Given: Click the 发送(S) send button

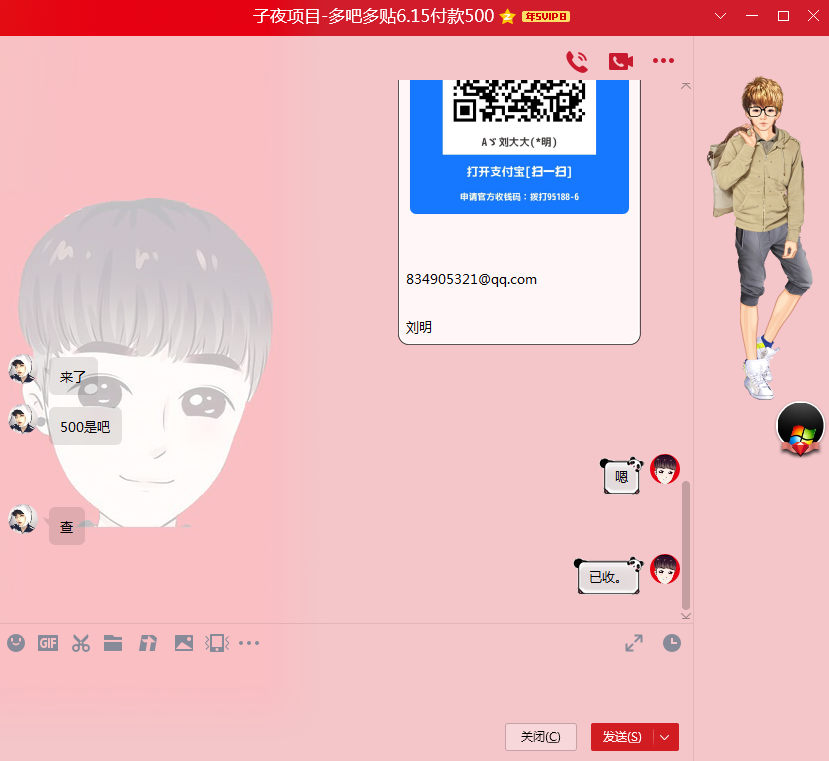Looking at the screenshot, I should [x=622, y=737].
